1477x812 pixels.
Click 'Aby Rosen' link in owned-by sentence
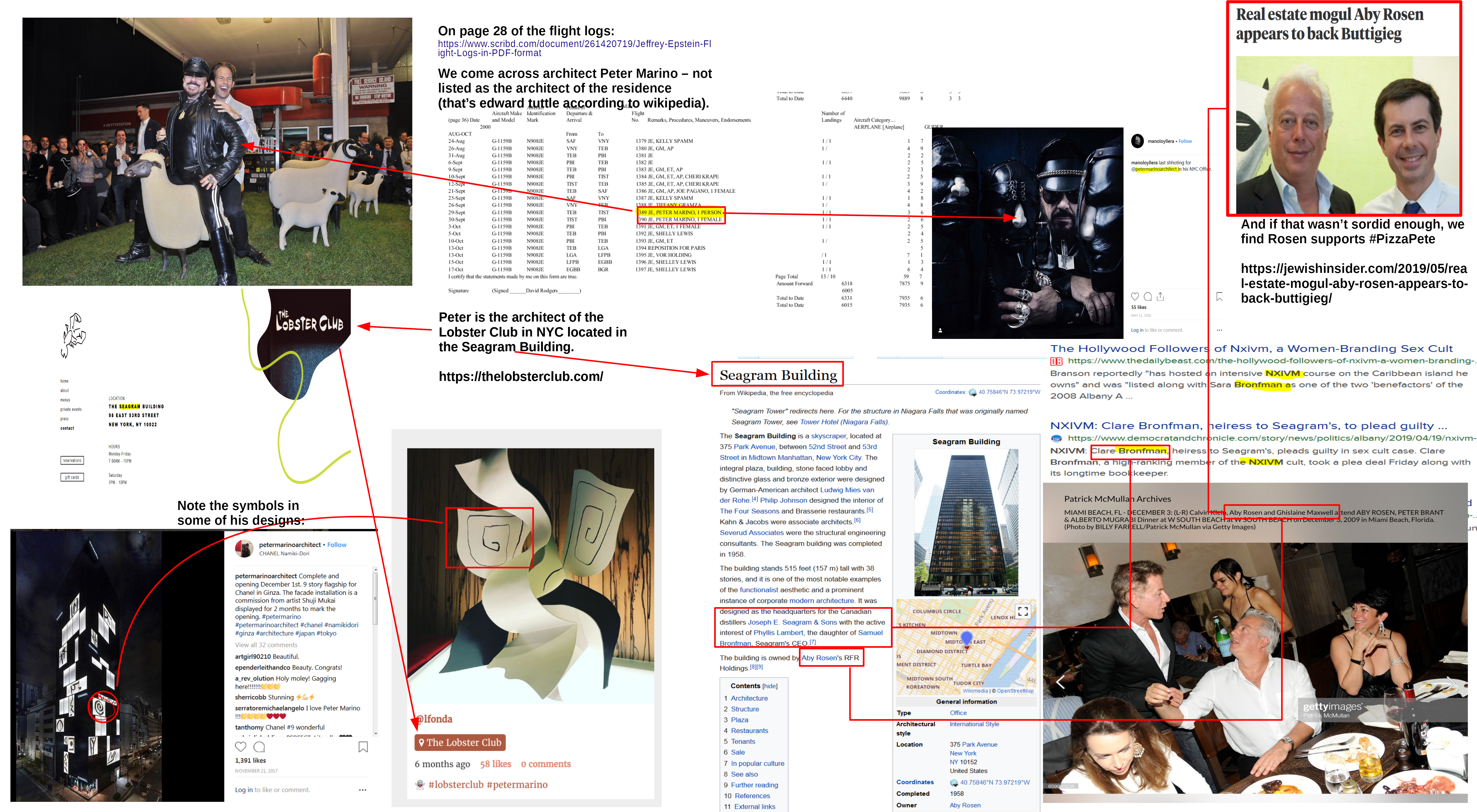click(x=819, y=658)
